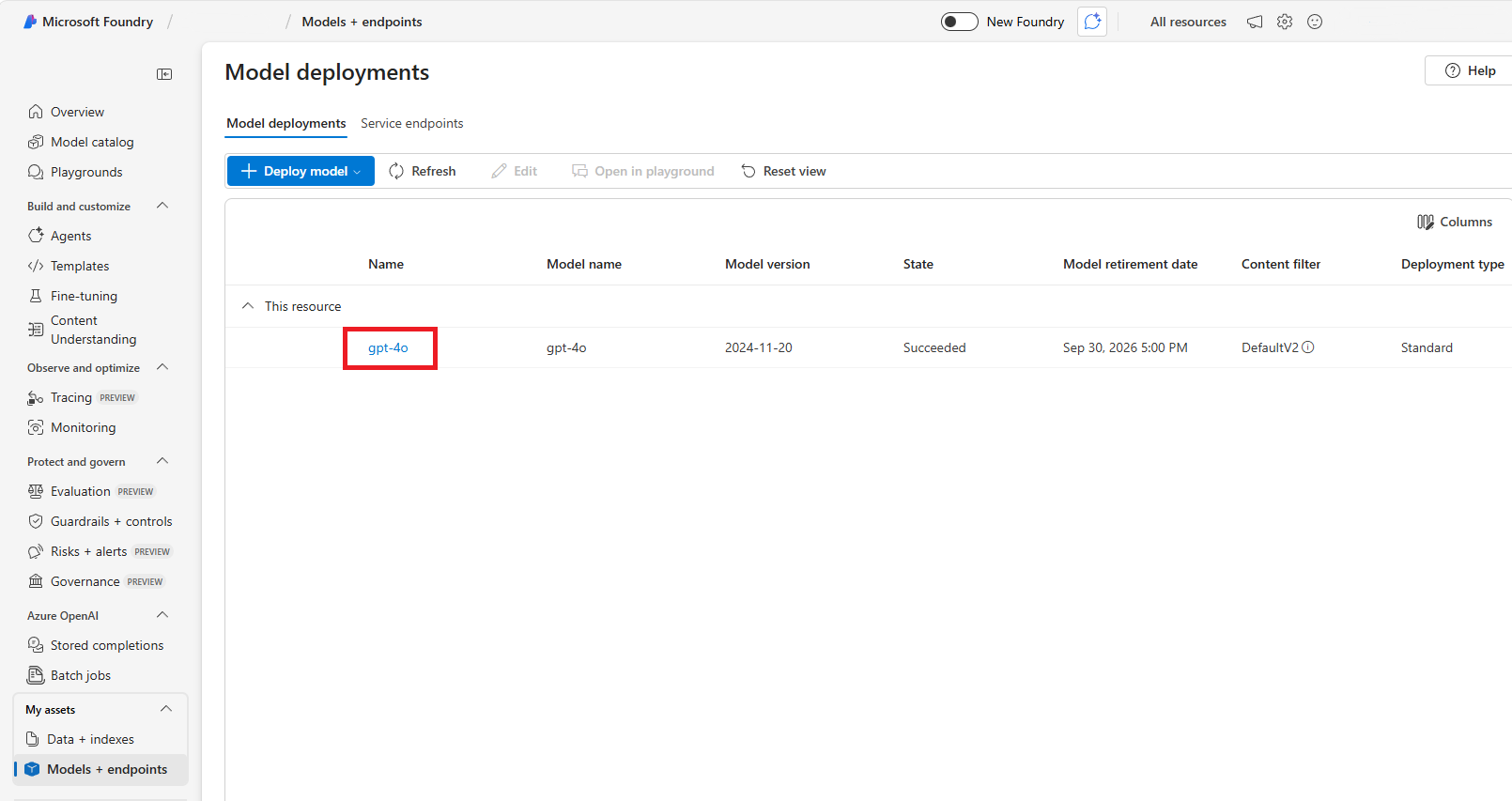The width and height of the screenshot is (1512, 801).
Task: Collapse the sidebar with the panel icon
Action: (x=164, y=74)
